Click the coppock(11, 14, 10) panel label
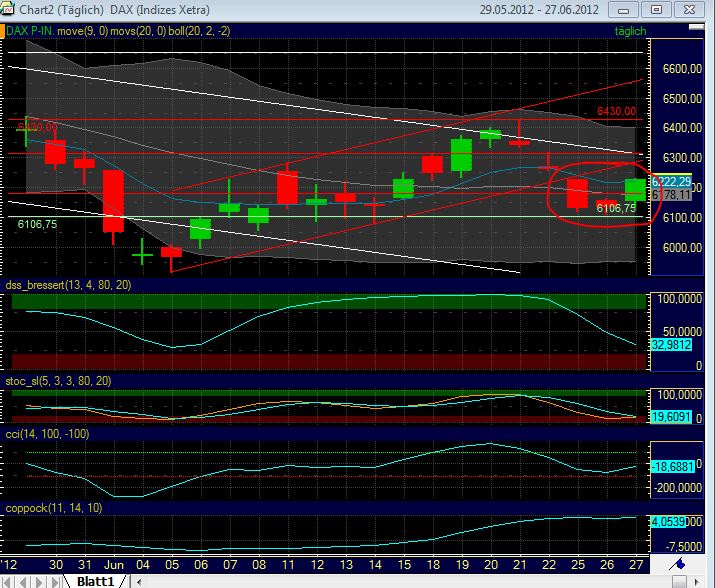This screenshot has height=588, width=715. (54, 508)
